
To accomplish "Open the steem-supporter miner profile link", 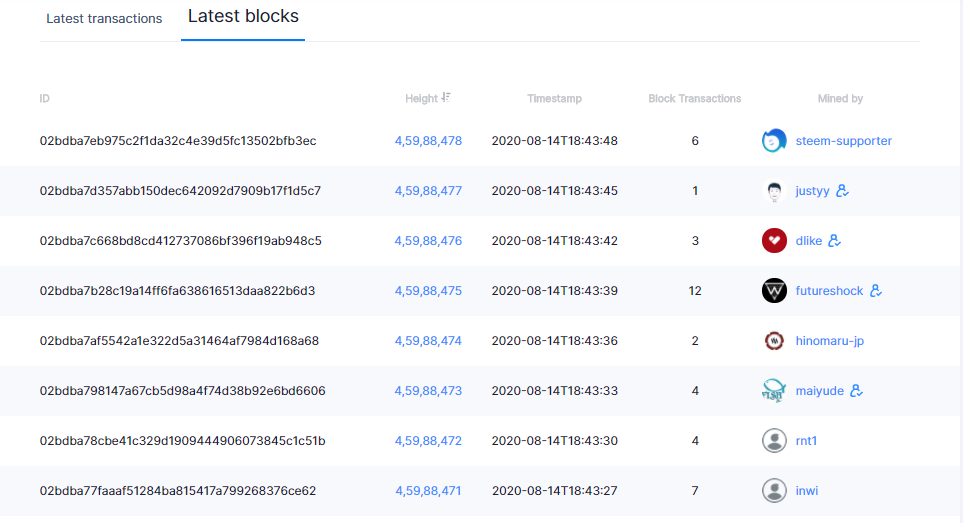I will point(843,141).
